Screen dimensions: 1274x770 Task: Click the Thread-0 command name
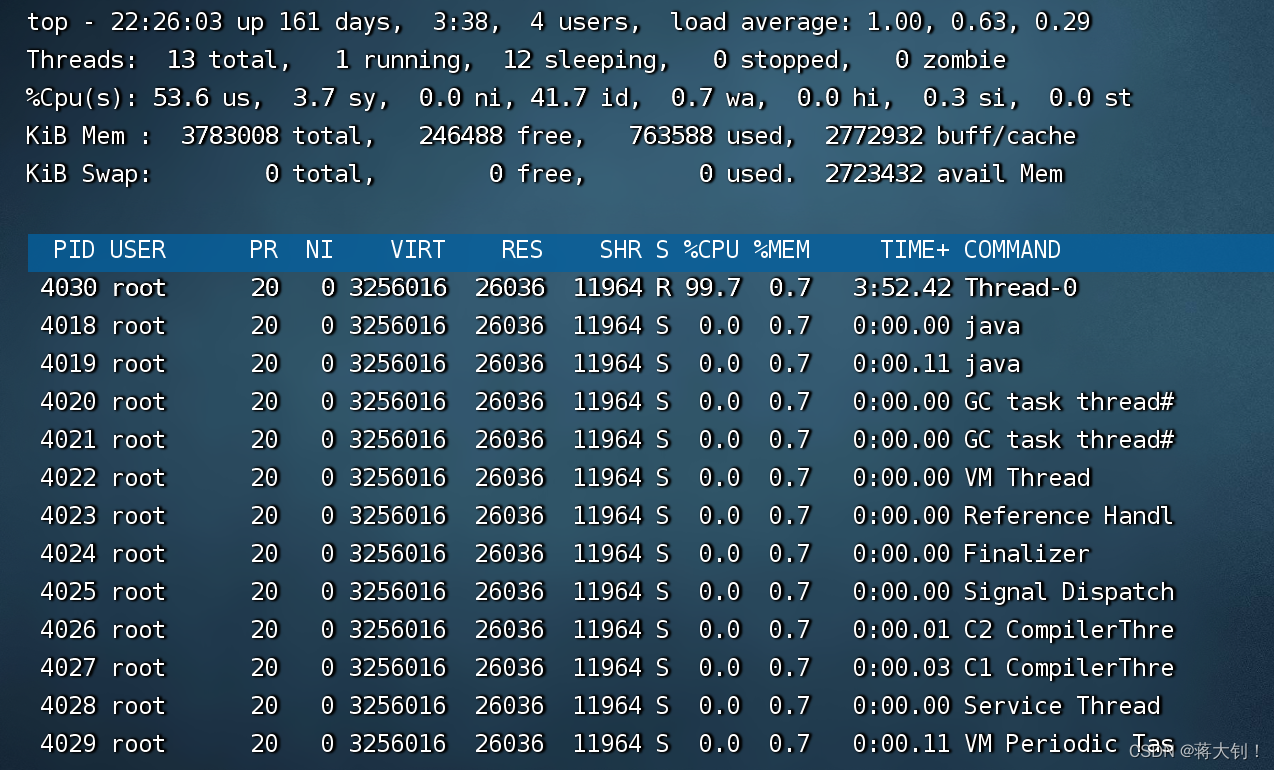[1021, 288]
